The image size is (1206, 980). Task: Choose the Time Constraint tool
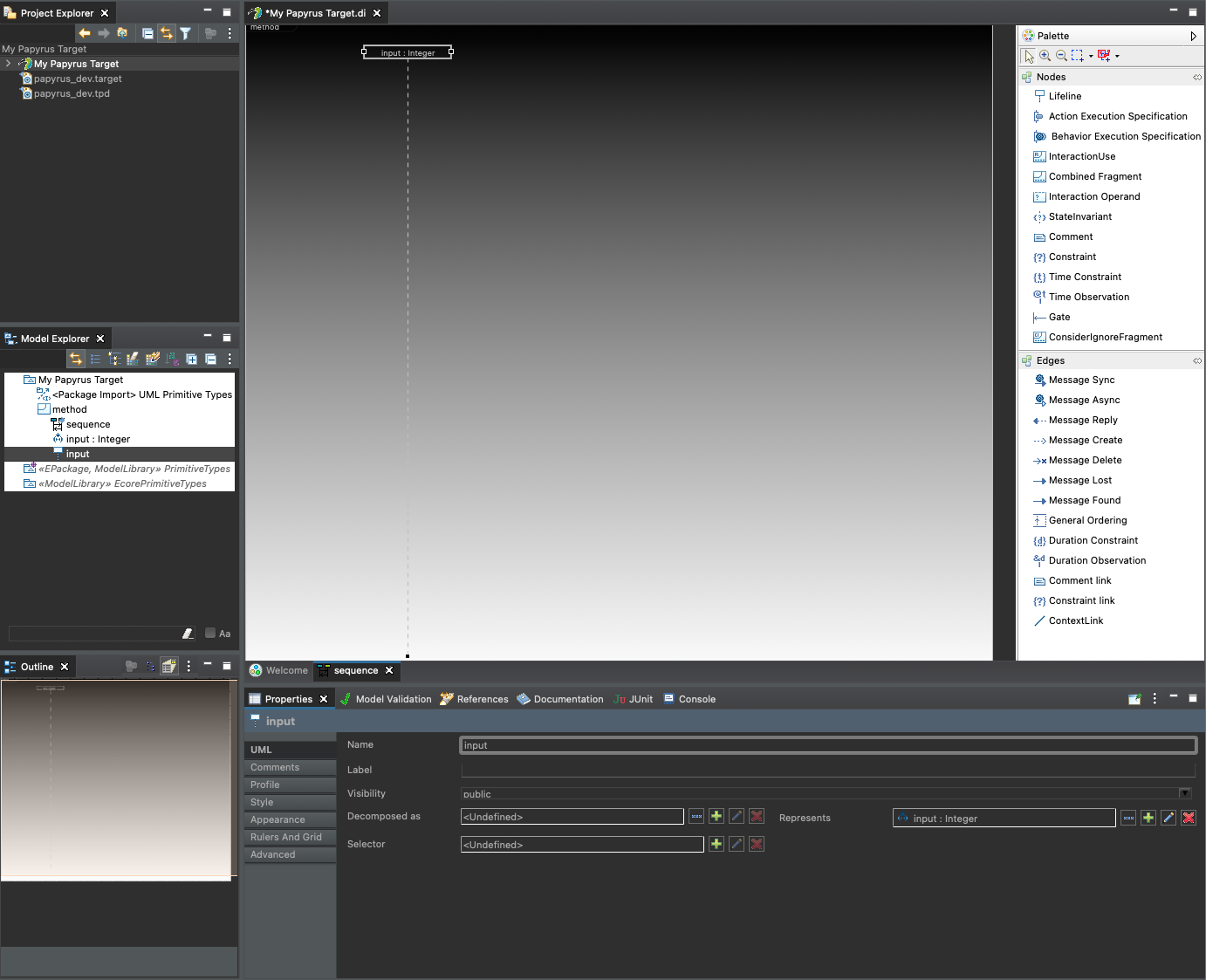click(x=1077, y=277)
